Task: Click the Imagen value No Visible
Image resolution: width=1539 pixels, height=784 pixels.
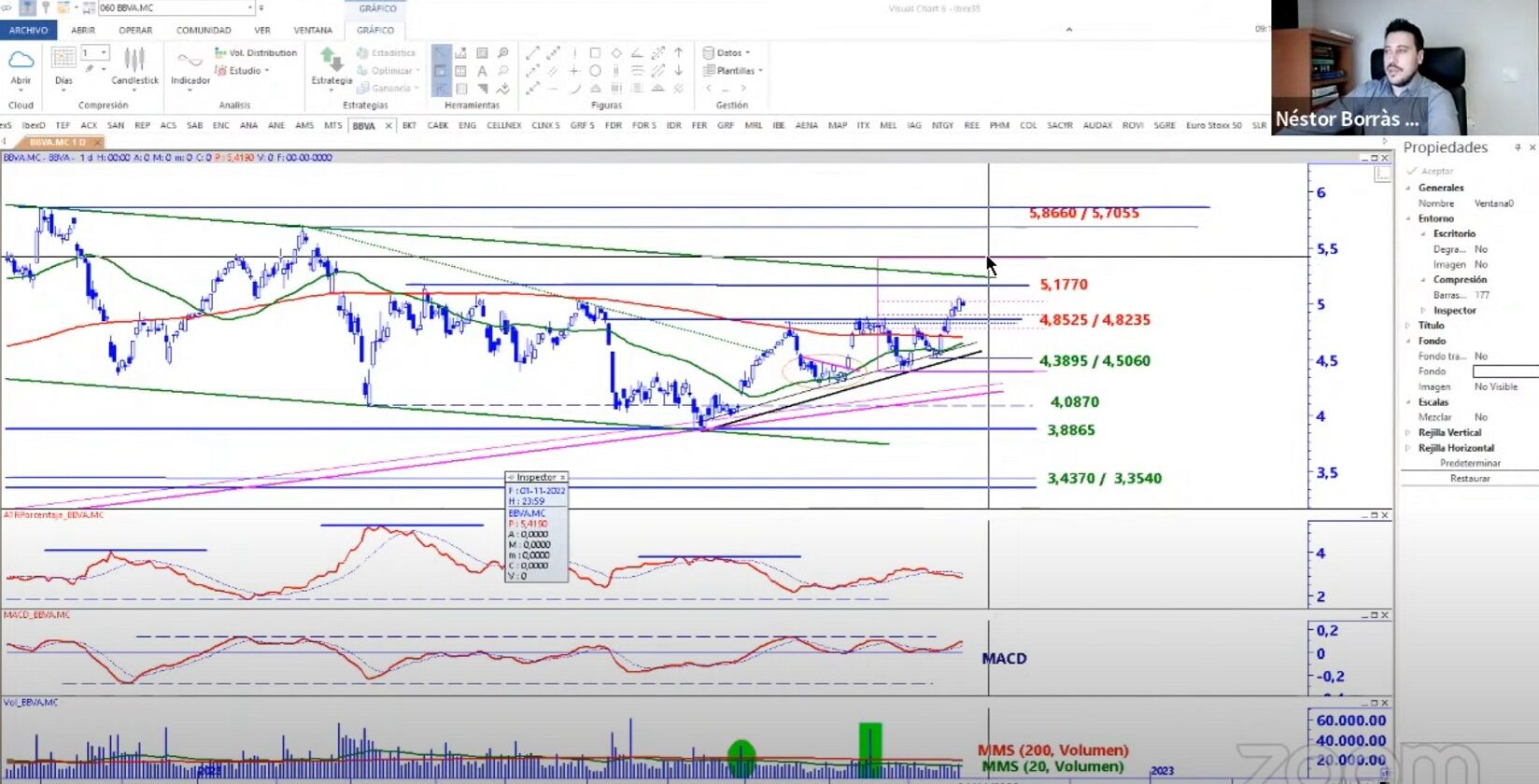Action: 1496,386
